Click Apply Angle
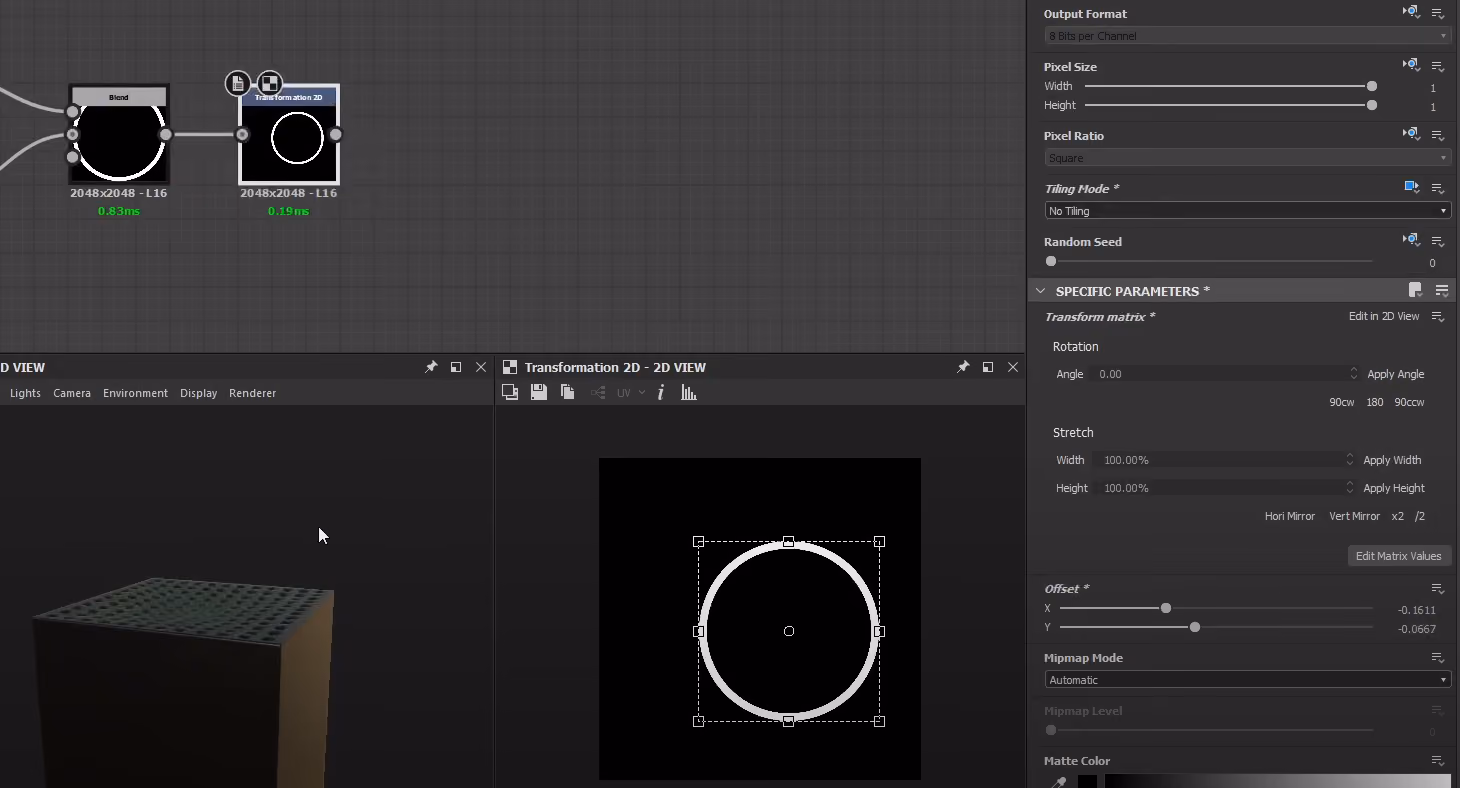1460x788 pixels. pyautogui.click(x=1396, y=374)
